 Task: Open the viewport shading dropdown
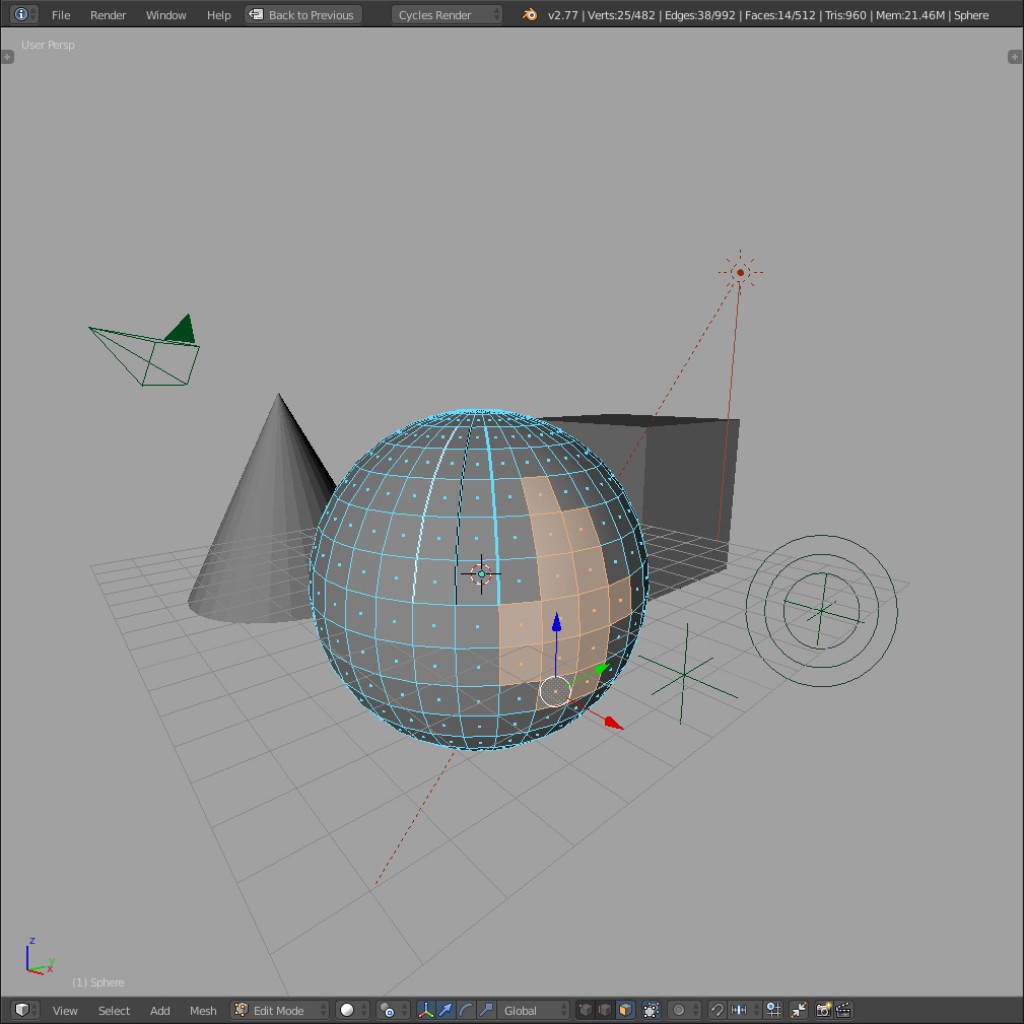347,1010
